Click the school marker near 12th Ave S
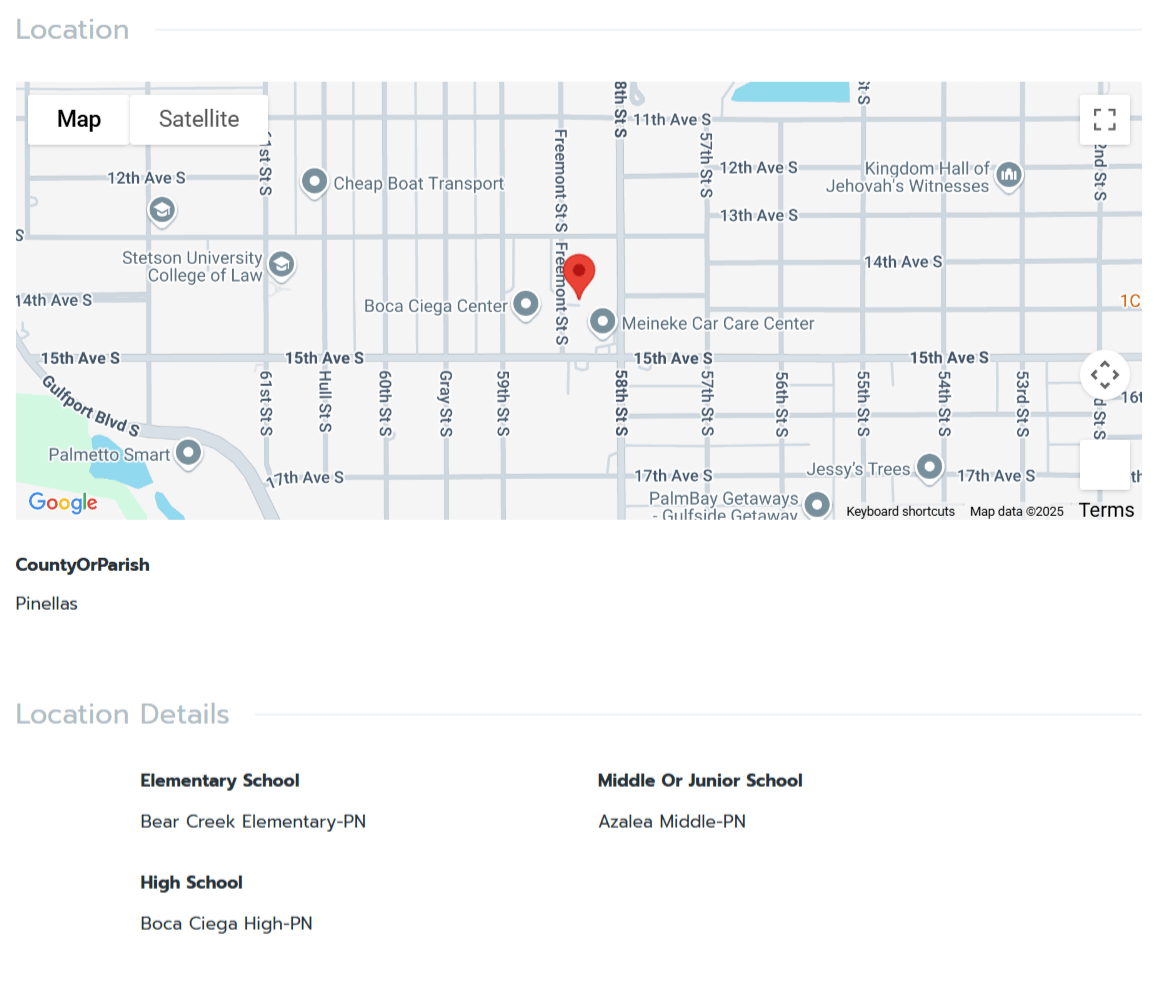 point(162,210)
